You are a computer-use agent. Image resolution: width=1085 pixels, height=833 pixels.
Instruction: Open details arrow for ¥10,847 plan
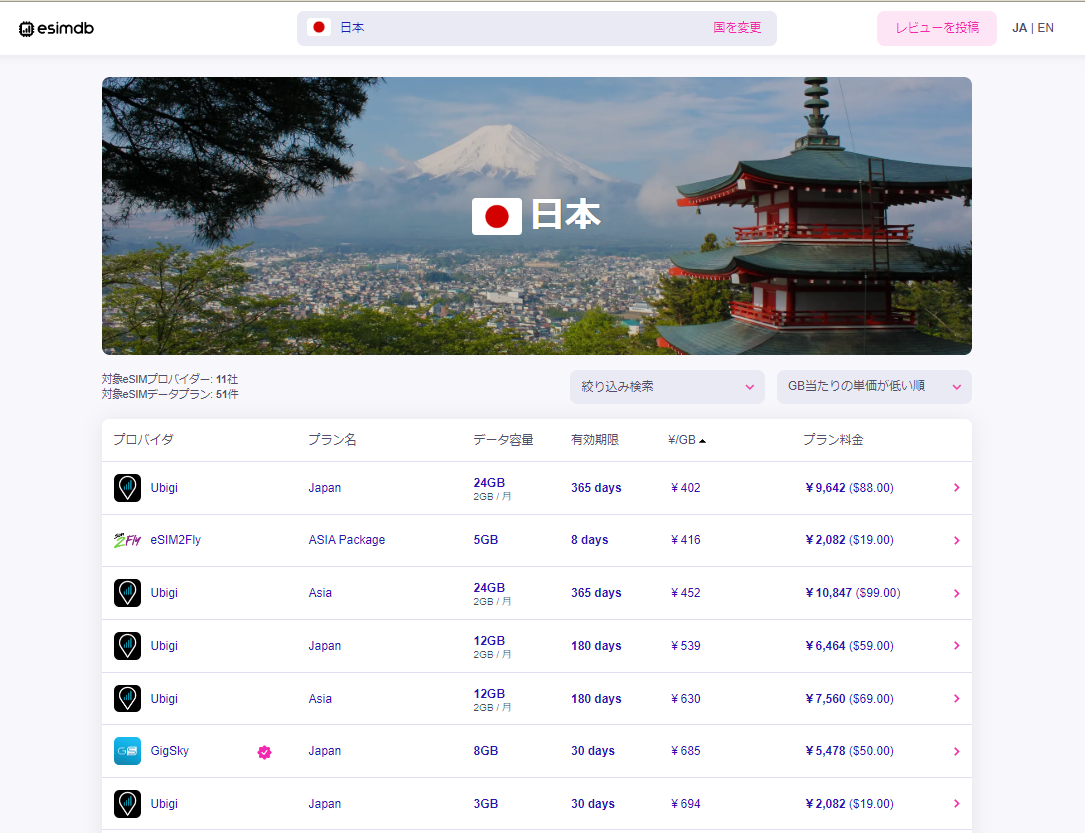pyautogui.click(x=956, y=593)
